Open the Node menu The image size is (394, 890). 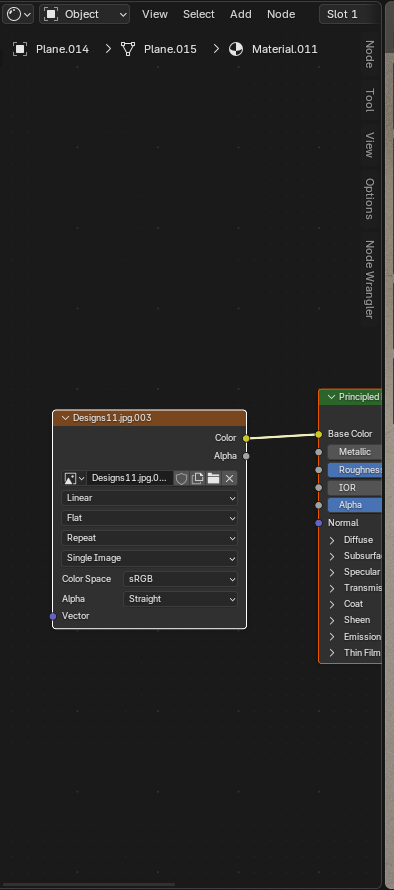point(281,14)
